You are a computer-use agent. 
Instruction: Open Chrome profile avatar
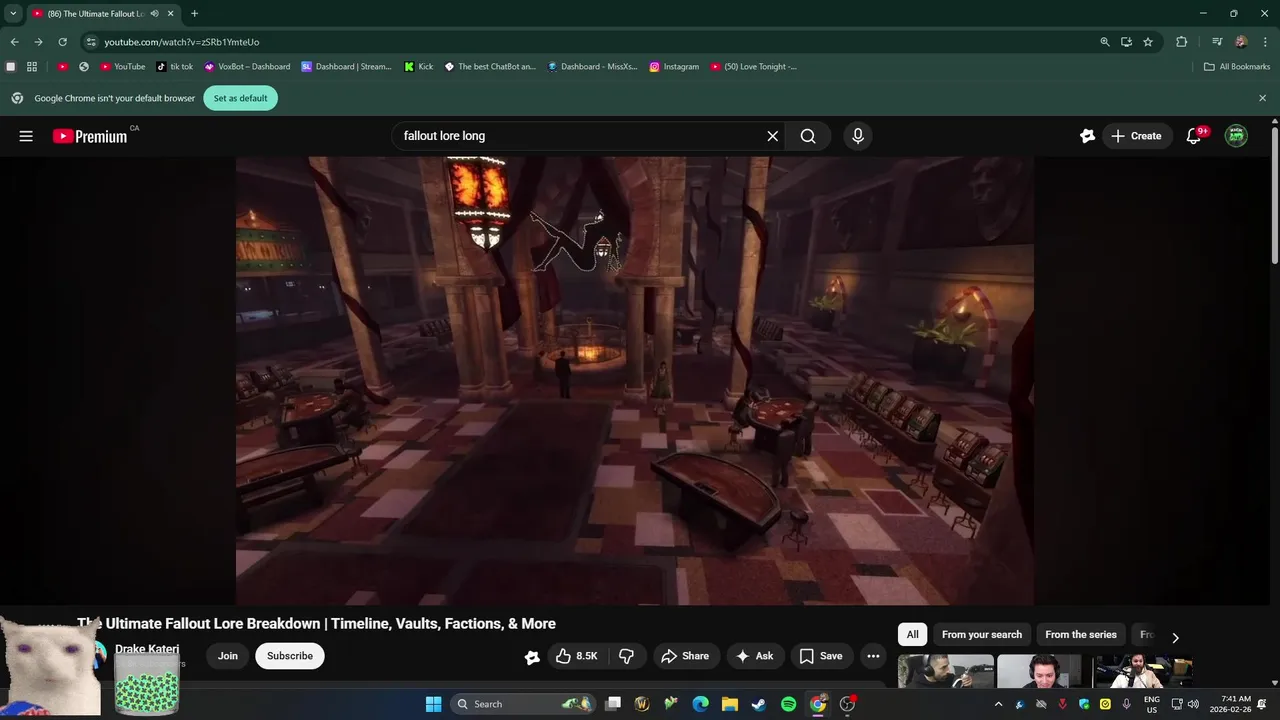[x=1240, y=42]
